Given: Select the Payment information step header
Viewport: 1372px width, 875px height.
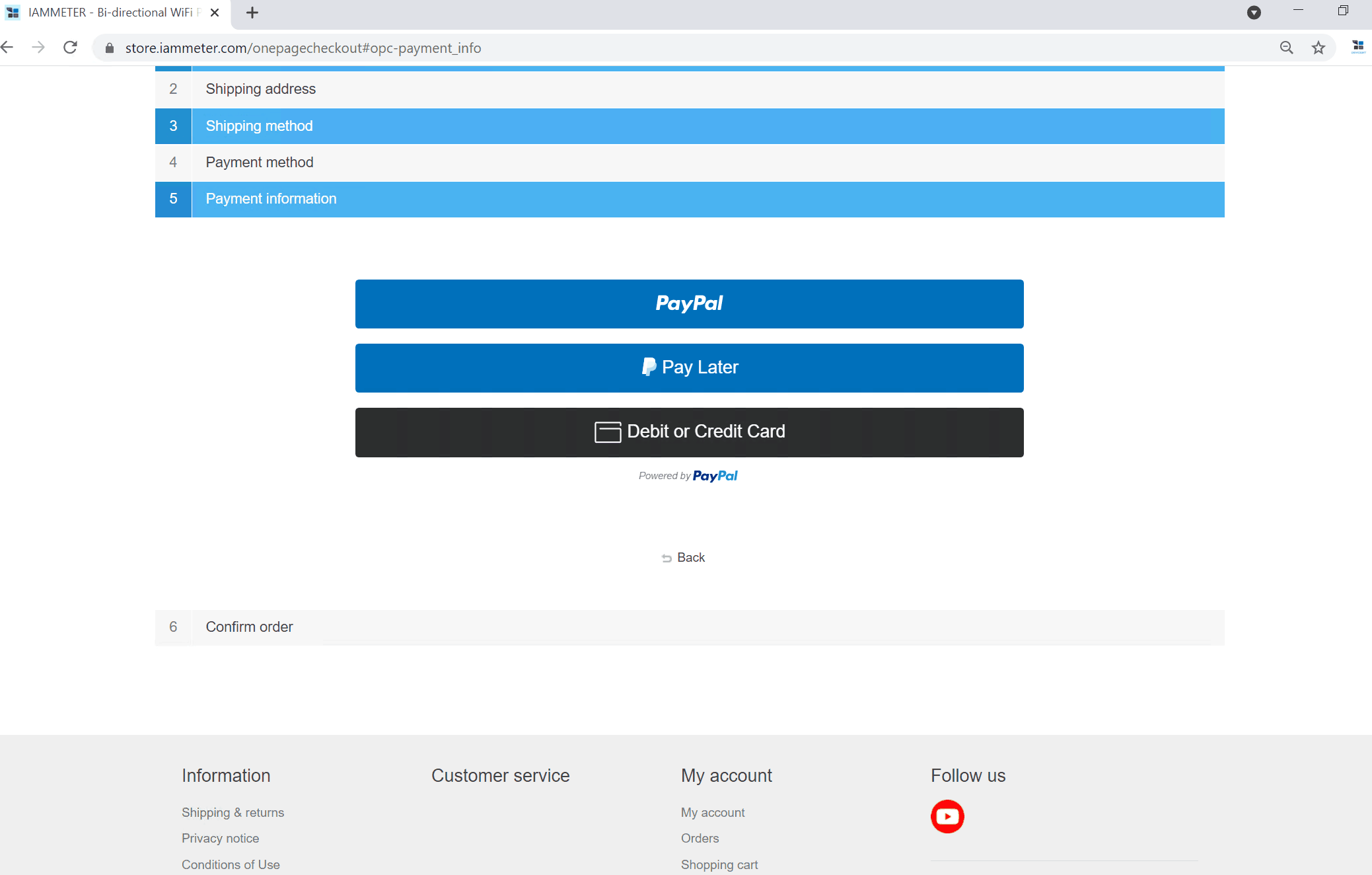Looking at the screenshot, I should 271,199.
